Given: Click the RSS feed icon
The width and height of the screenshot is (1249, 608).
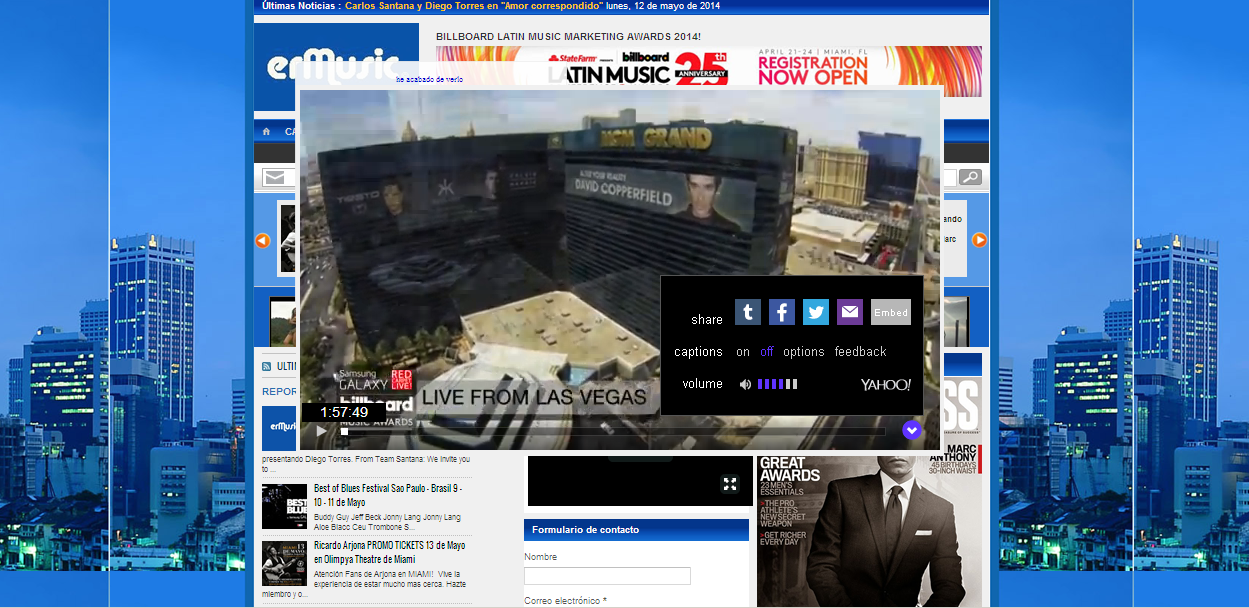Looking at the screenshot, I should point(266,367).
